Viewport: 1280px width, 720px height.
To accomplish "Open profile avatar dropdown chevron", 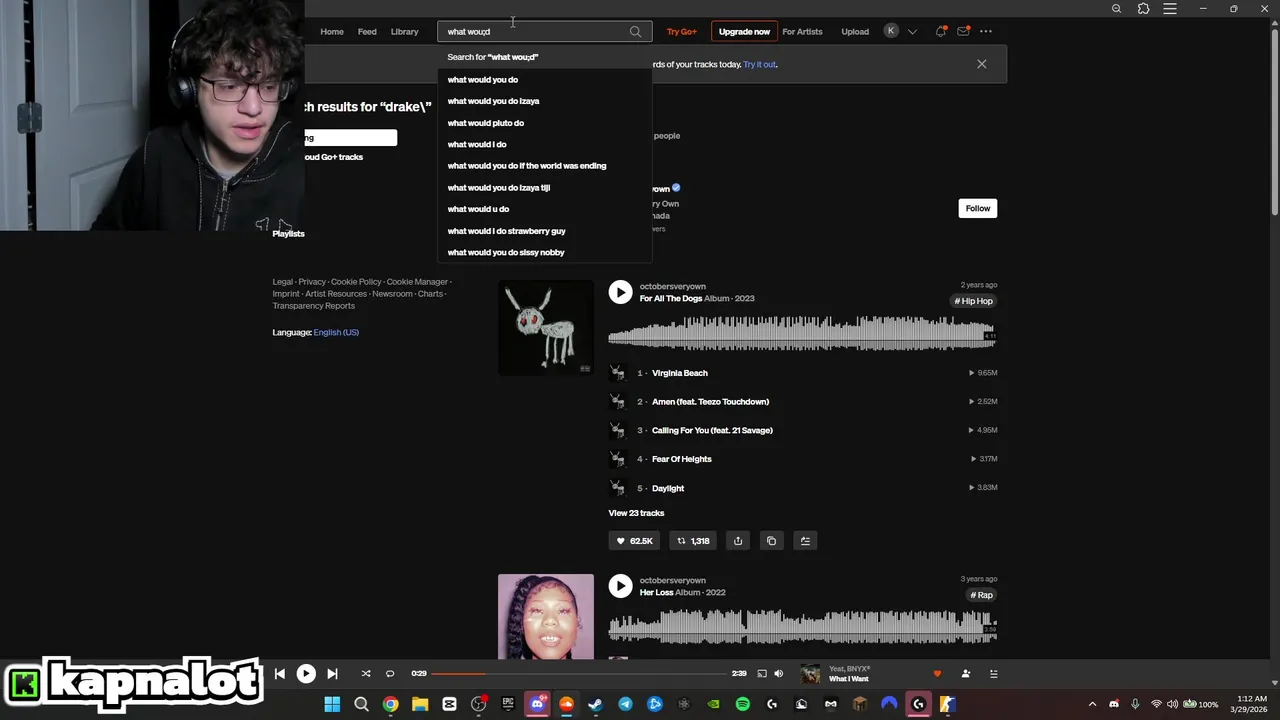I will point(912,32).
